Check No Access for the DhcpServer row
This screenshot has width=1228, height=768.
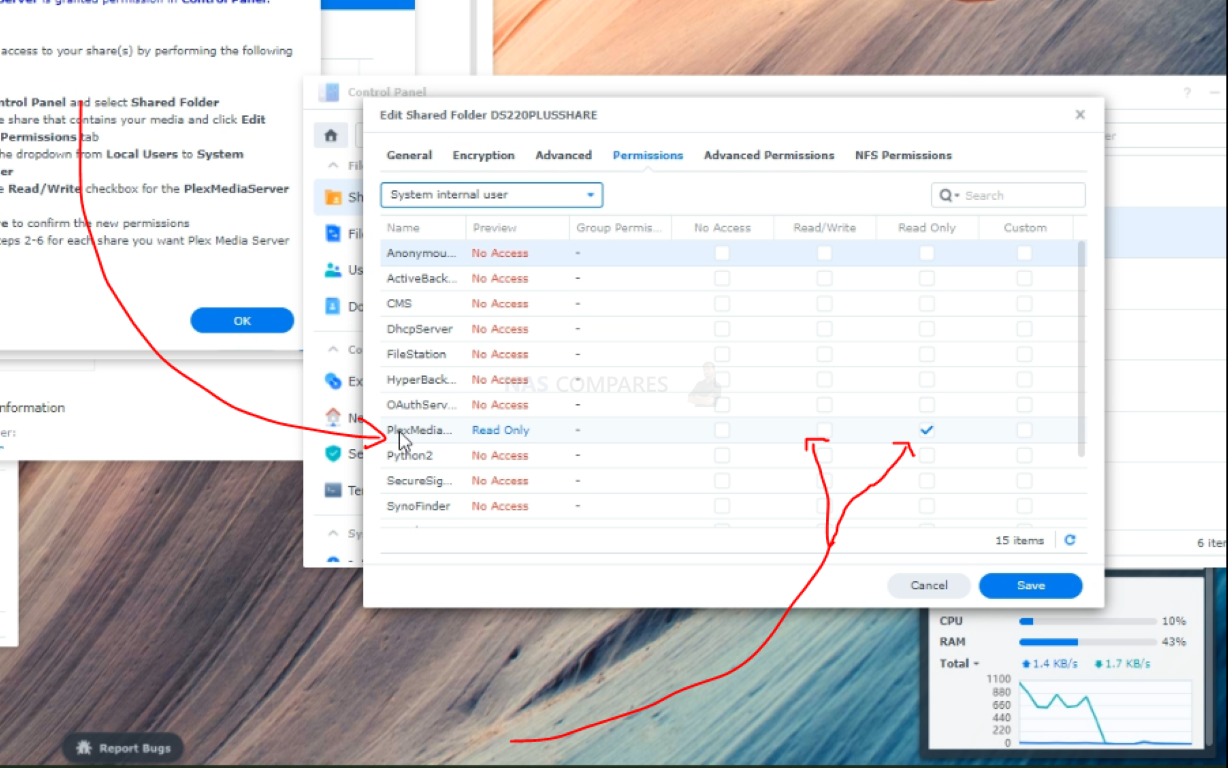point(722,329)
